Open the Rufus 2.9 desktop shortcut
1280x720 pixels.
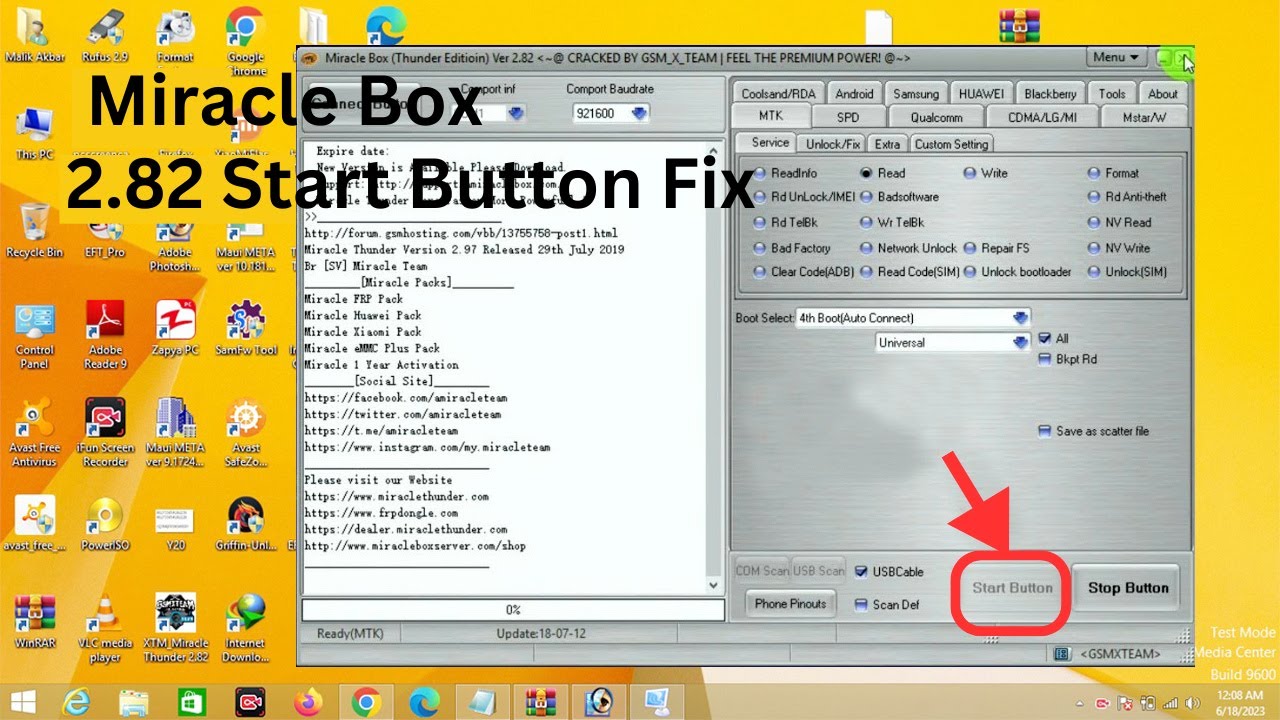point(105,35)
